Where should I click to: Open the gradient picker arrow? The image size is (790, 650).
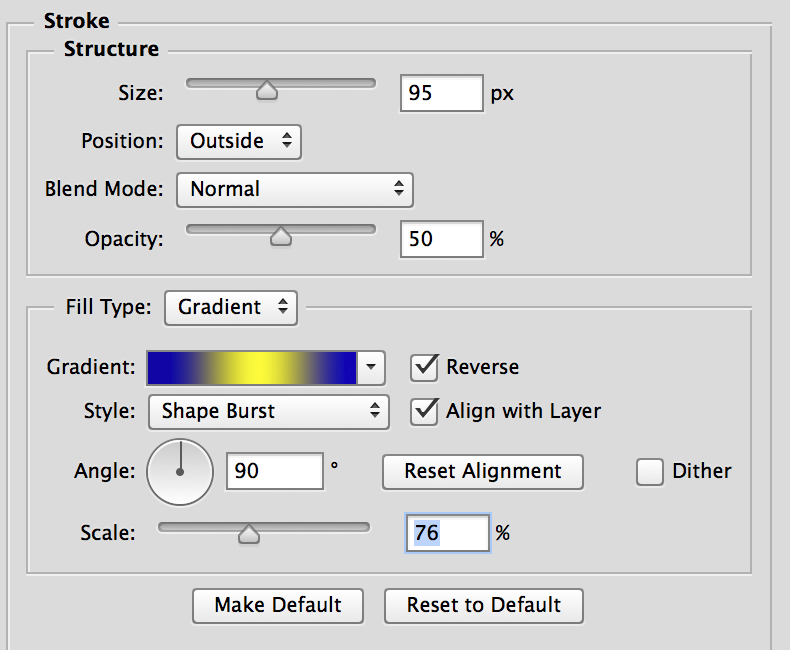[x=371, y=367]
